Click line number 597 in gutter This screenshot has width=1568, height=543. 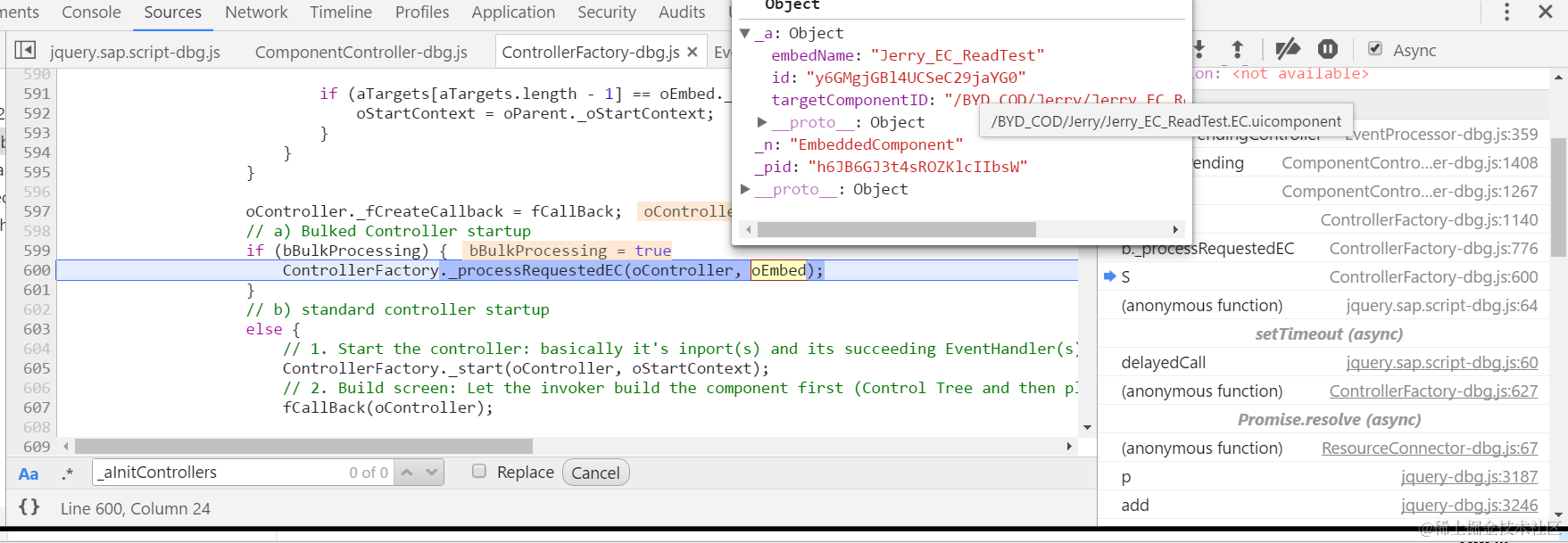tap(37, 211)
